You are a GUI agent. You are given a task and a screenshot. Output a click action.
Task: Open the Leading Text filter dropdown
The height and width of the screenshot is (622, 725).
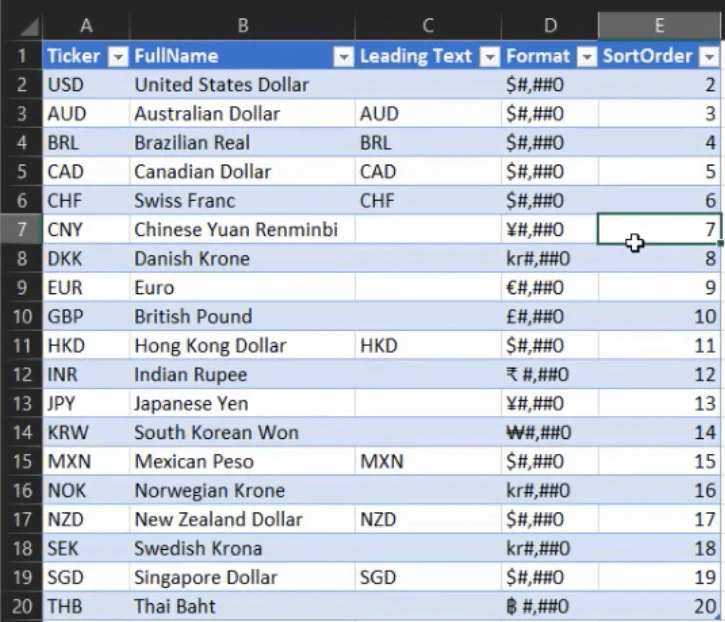tap(490, 56)
